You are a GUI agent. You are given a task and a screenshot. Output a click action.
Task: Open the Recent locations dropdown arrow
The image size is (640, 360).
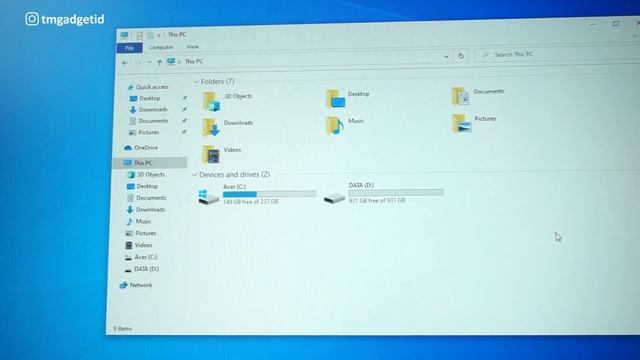[x=149, y=62]
